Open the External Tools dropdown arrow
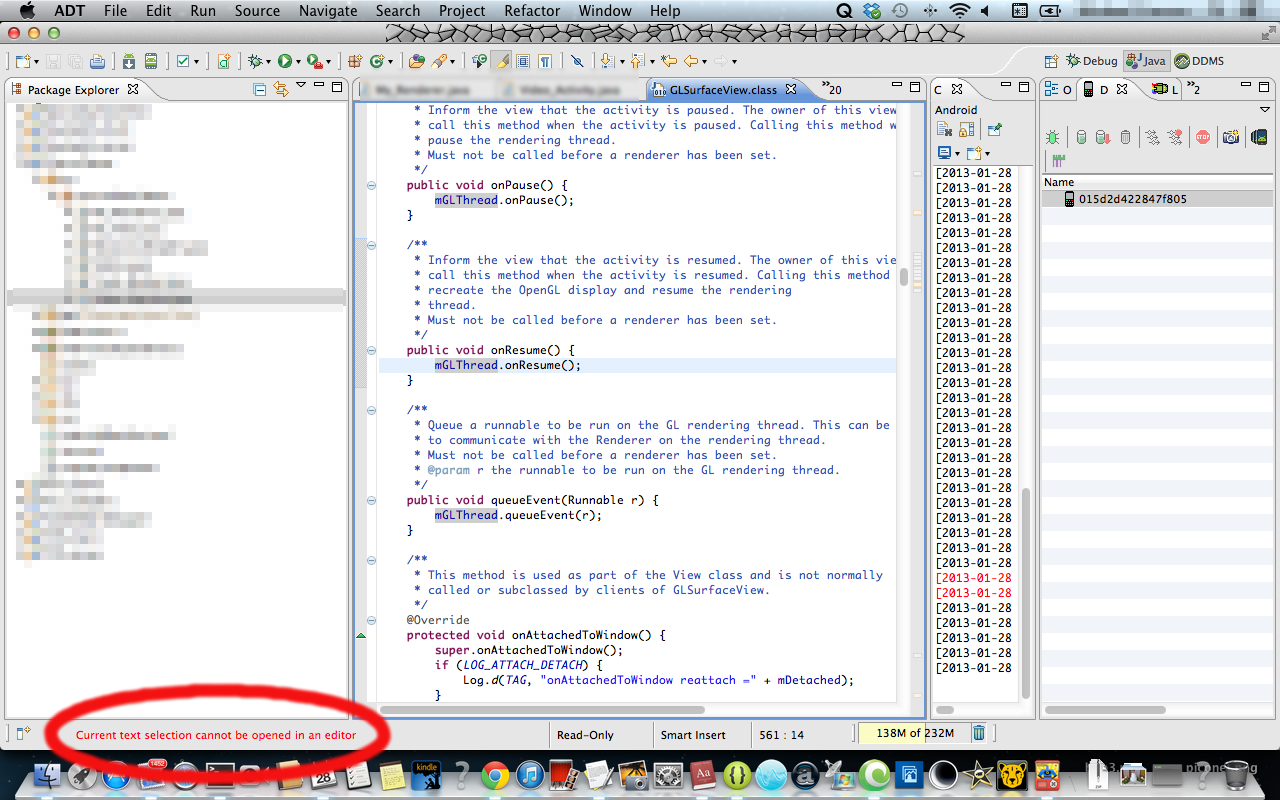This screenshot has height=800, width=1280. pyautogui.click(x=328, y=62)
